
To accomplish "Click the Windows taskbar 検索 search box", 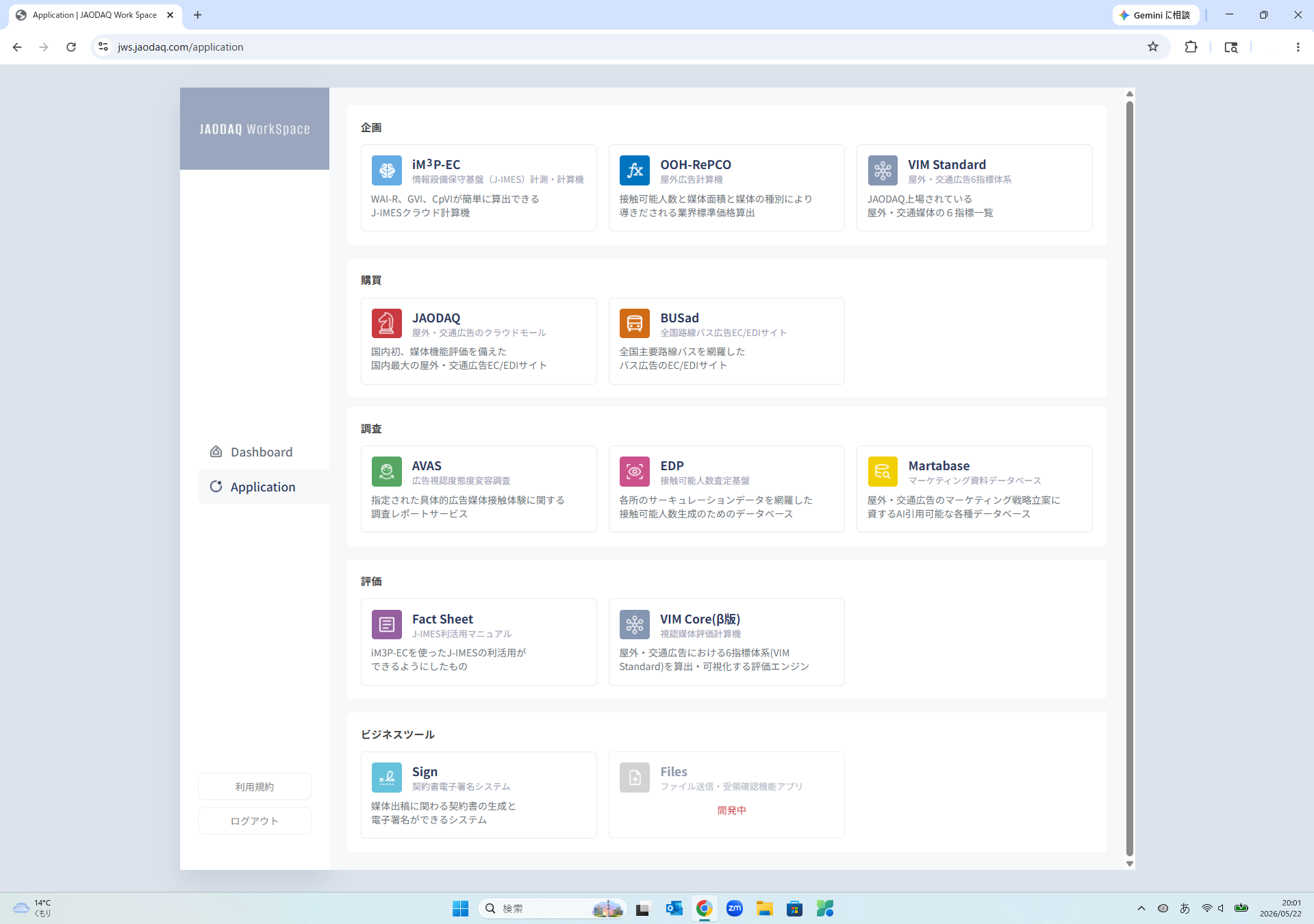I will coord(552,908).
